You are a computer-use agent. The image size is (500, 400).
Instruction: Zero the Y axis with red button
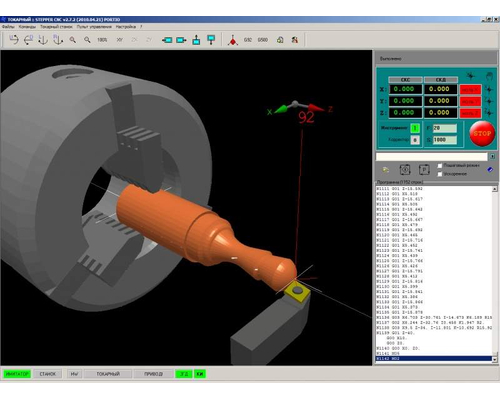coord(470,101)
